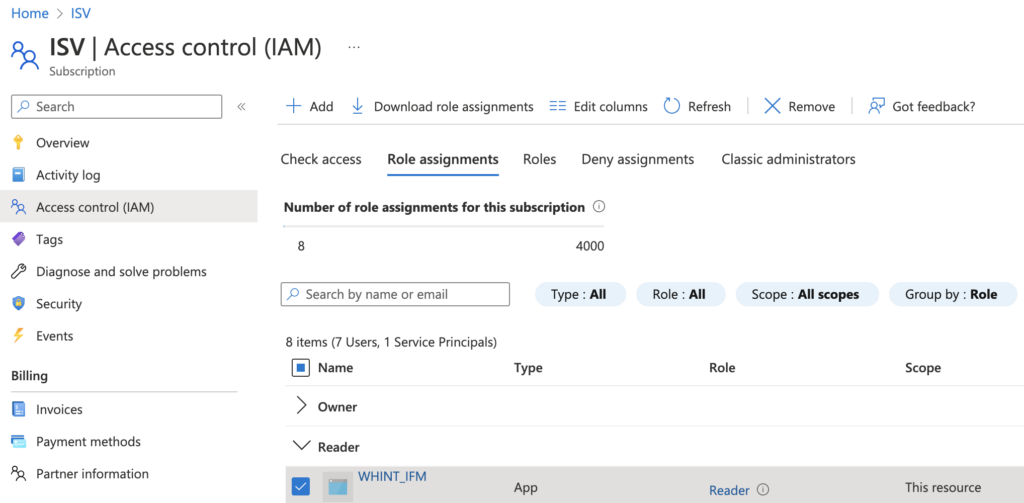
Task: Go to Home breadcrumb link
Action: 30,13
